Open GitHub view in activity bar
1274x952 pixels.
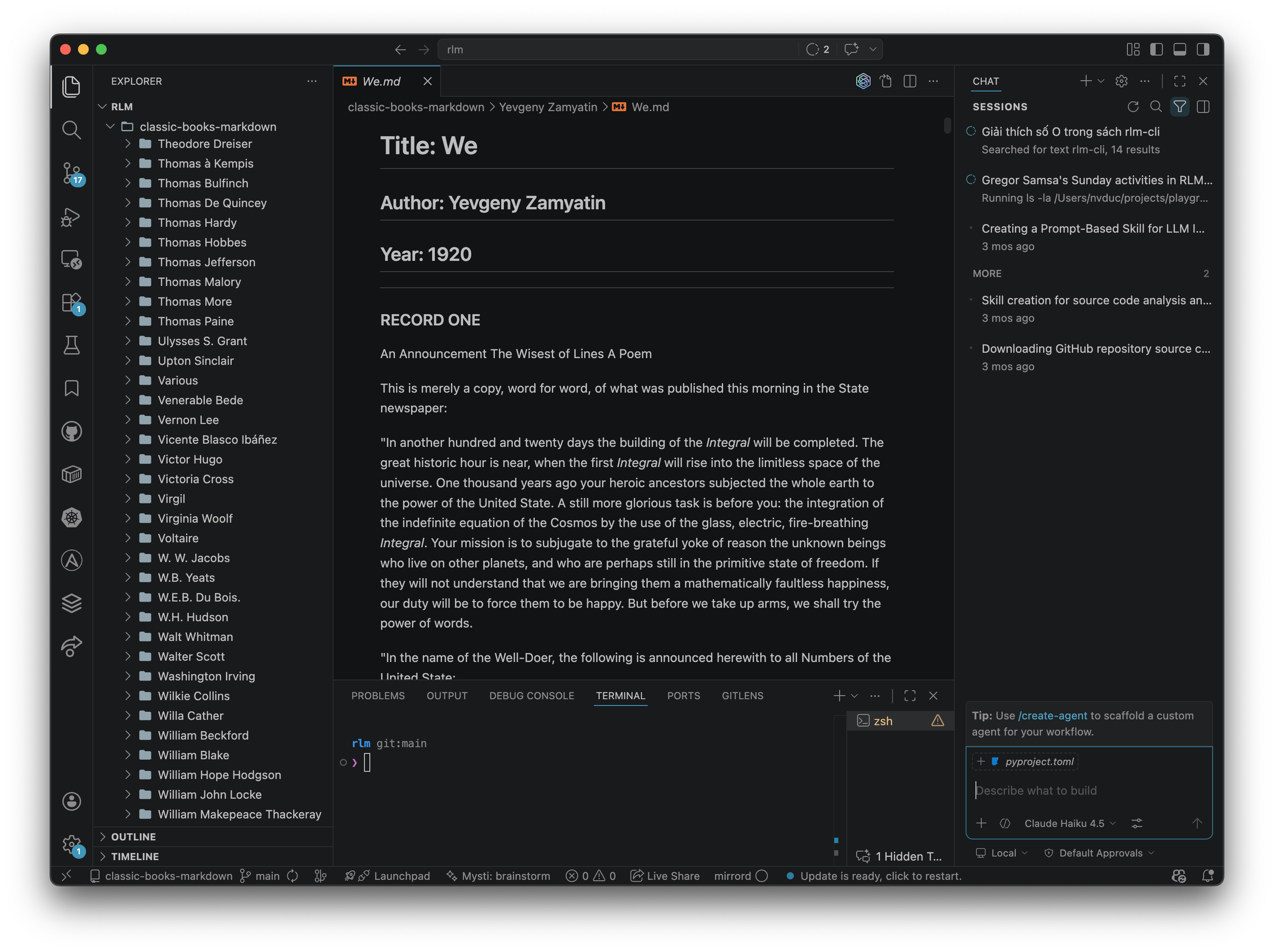tap(71, 431)
